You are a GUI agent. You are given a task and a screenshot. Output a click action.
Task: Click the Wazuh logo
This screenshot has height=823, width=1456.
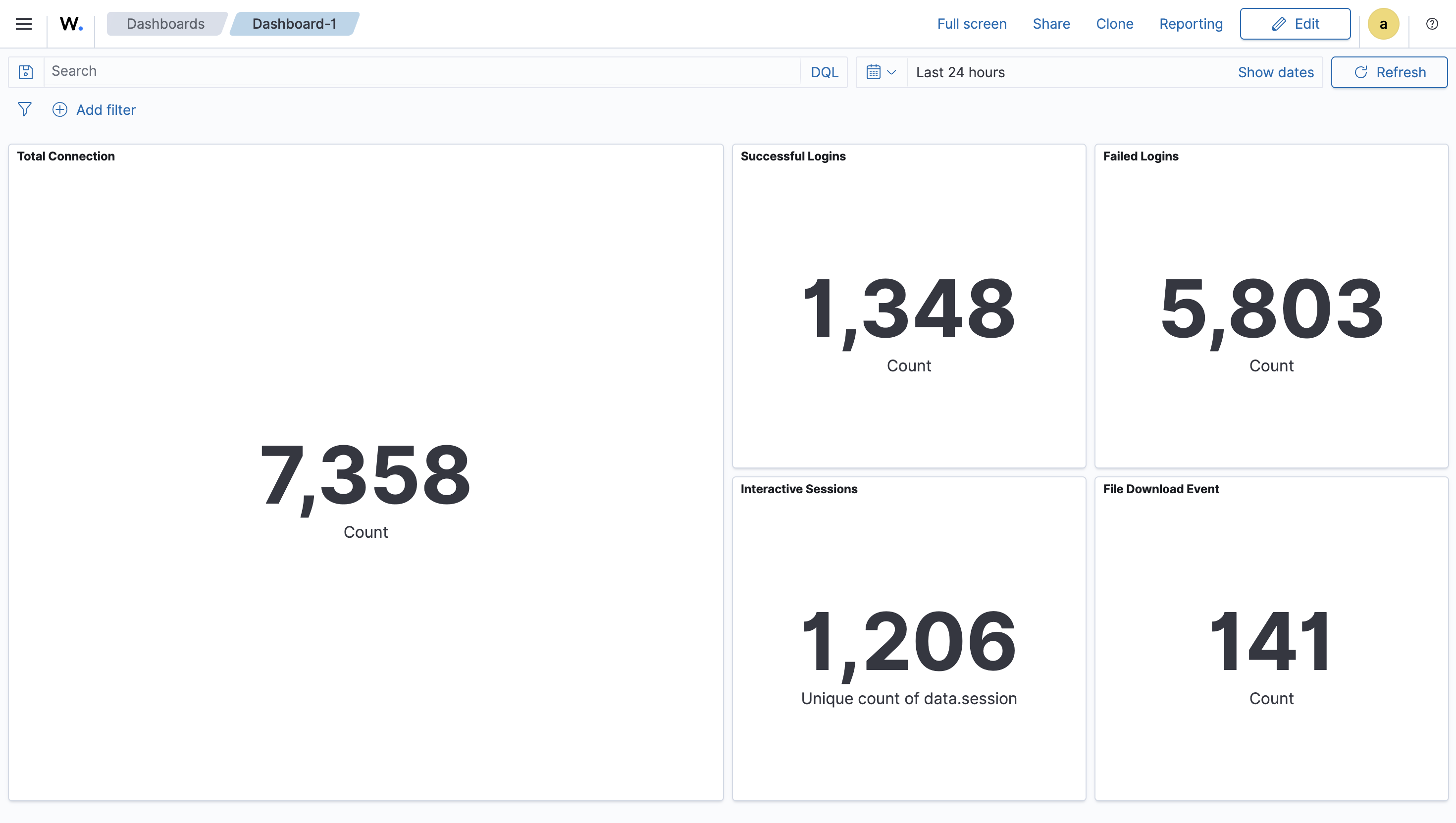tap(71, 24)
